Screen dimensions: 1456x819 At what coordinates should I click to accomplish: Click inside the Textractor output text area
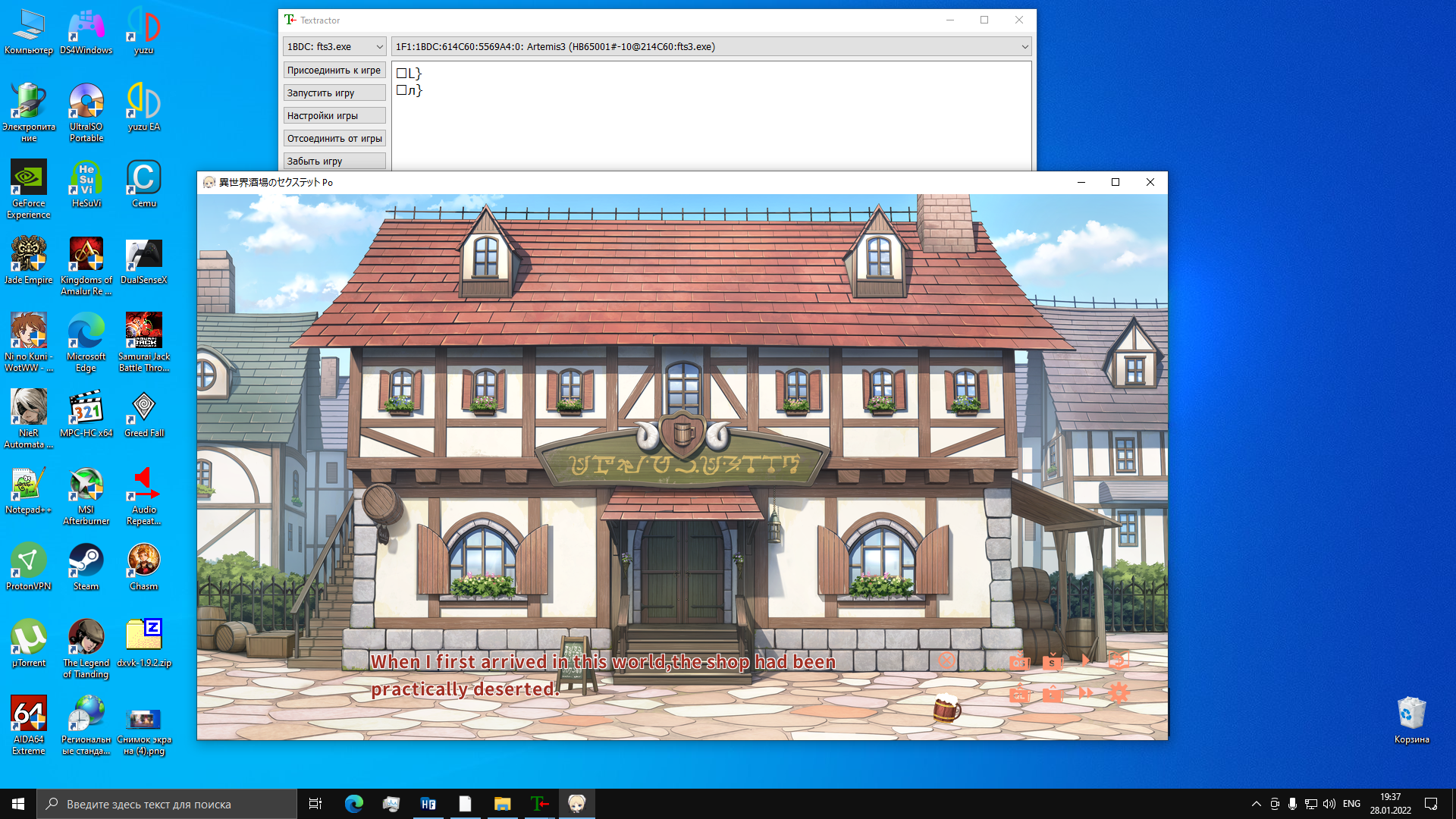pos(711,129)
